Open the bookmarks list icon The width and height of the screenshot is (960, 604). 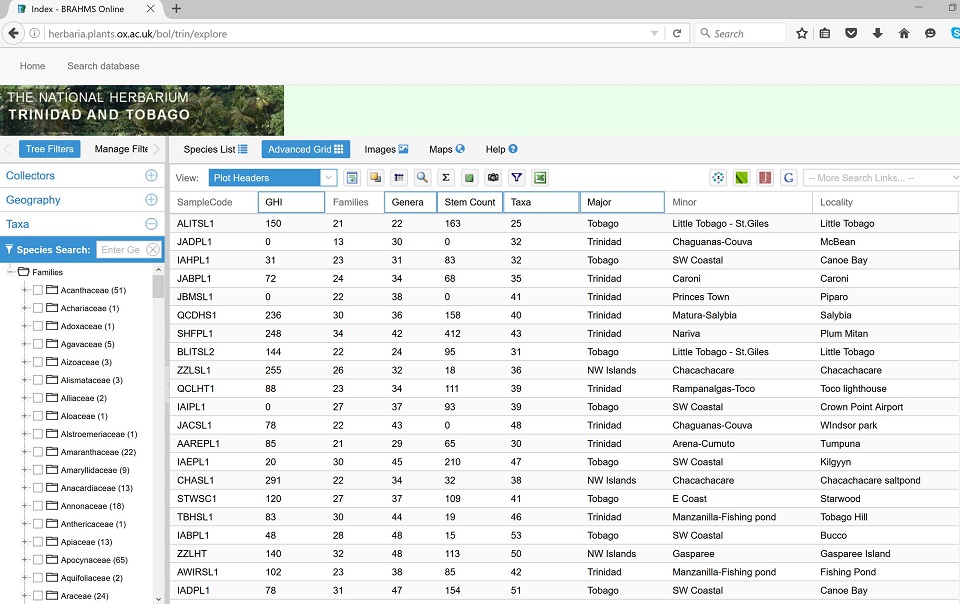[x=825, y=34]
